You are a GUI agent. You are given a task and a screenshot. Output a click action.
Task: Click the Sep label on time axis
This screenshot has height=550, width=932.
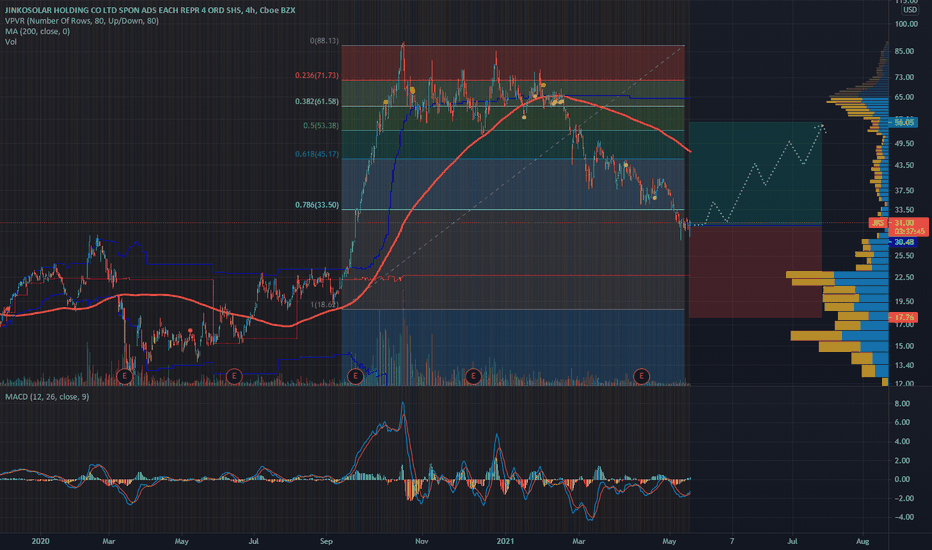coord(326,541)
